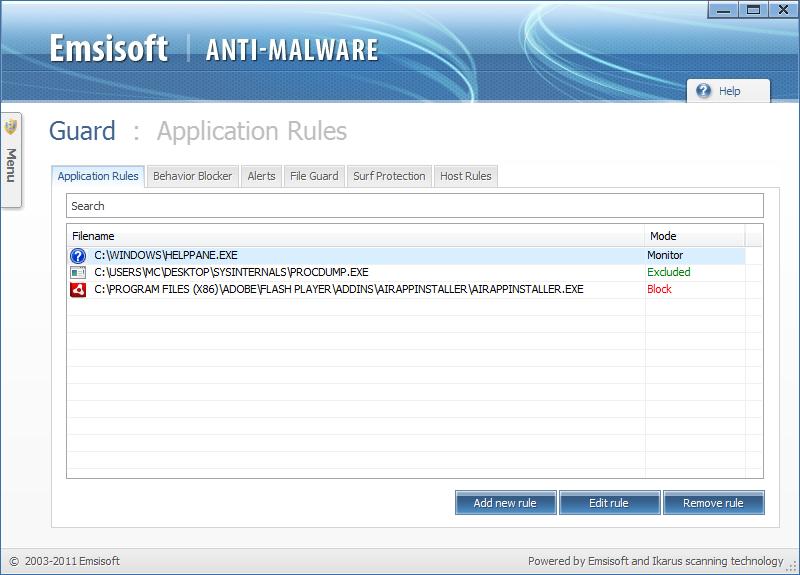Open the Host Rules tab
Screen dimensions: 800x575
(x=465, y=176)
